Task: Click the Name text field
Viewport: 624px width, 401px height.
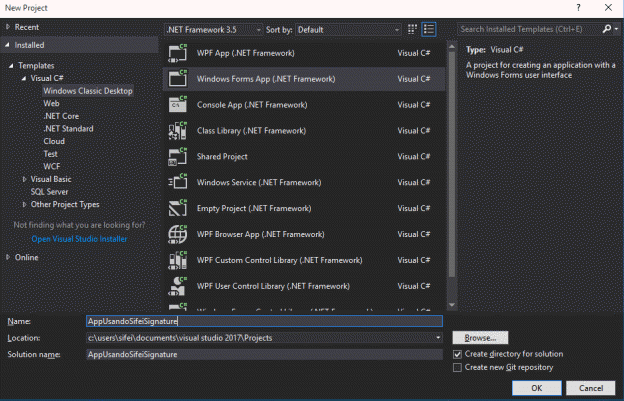Action: pyautogui.click(x=264, y=321)
